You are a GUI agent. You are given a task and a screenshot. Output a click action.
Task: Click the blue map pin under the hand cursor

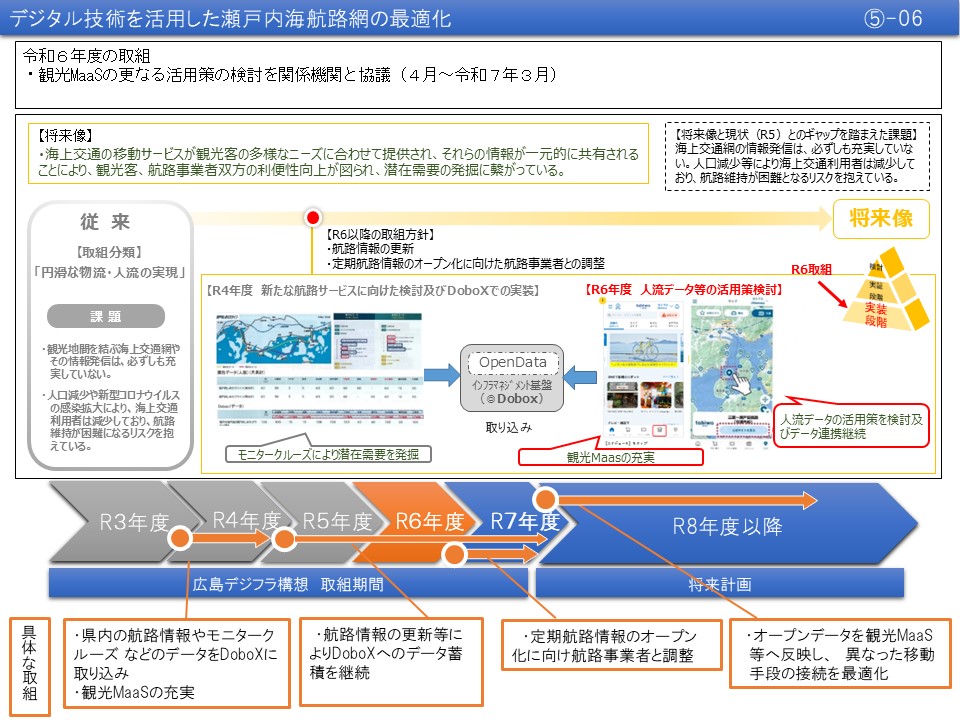(x=729, y=372)
